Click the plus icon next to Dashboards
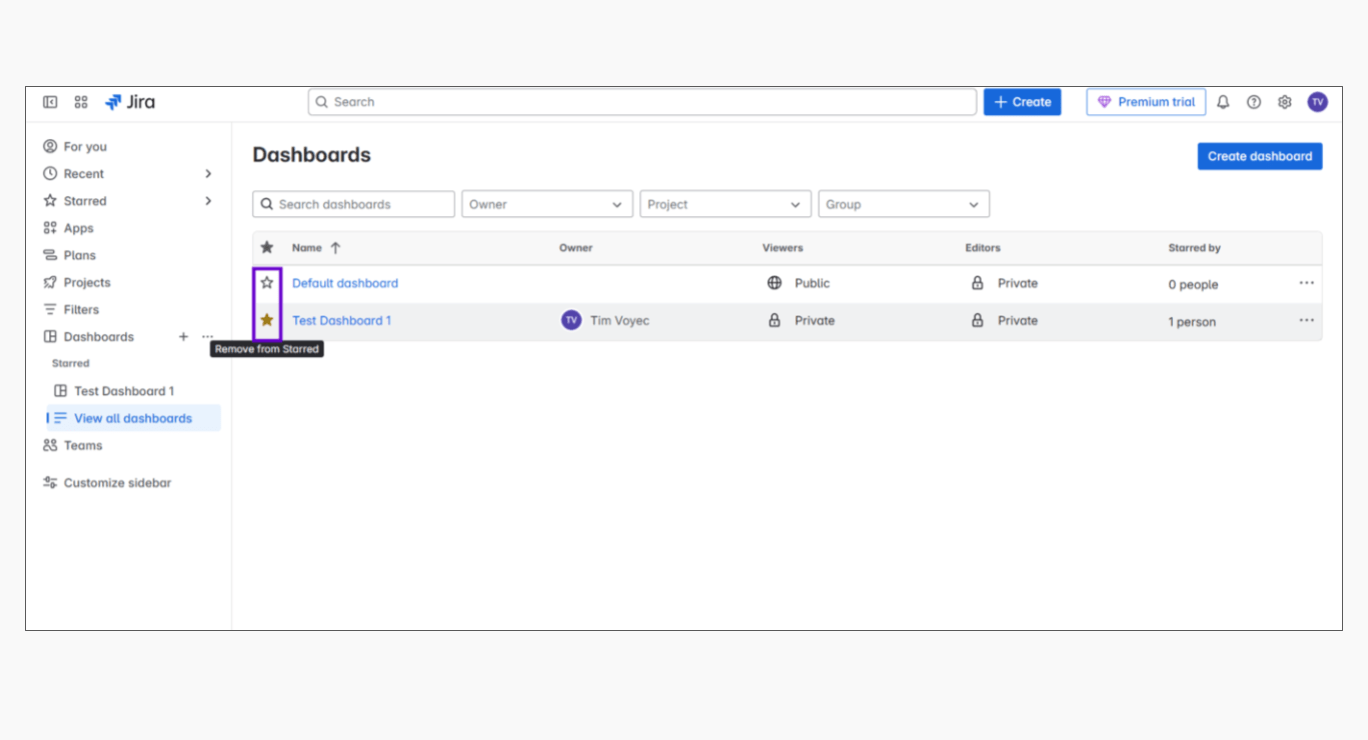 183,337
